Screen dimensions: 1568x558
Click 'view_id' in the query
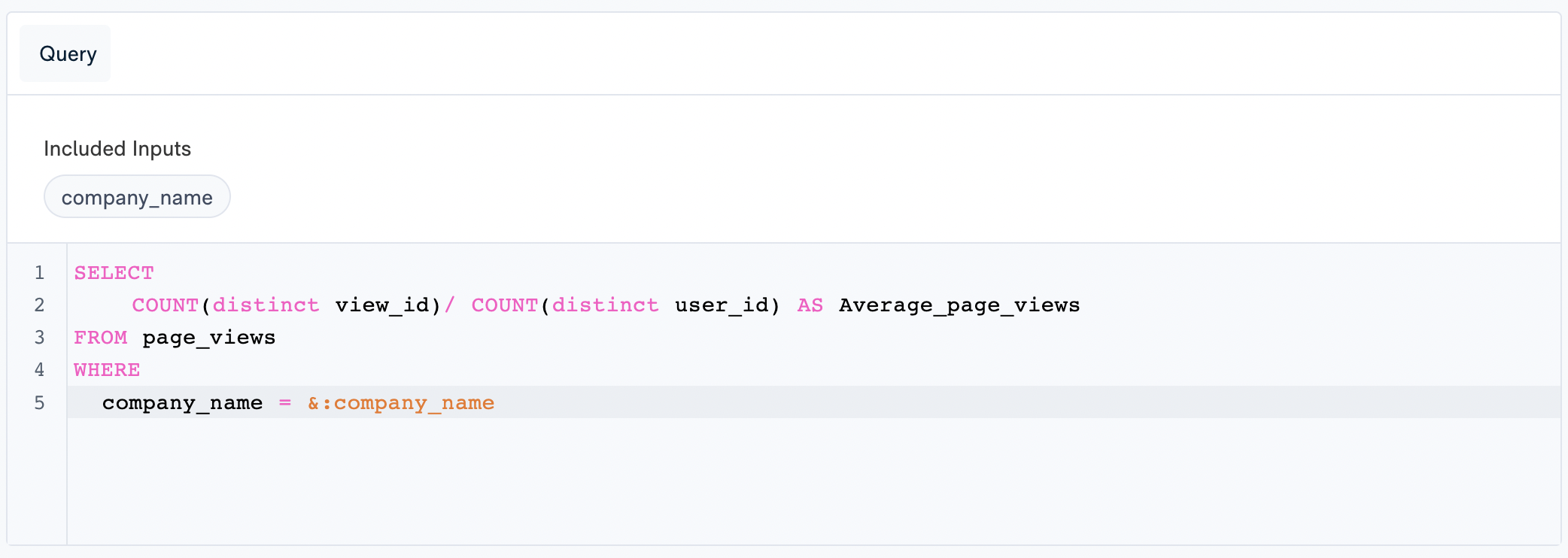tap(382, 305)
